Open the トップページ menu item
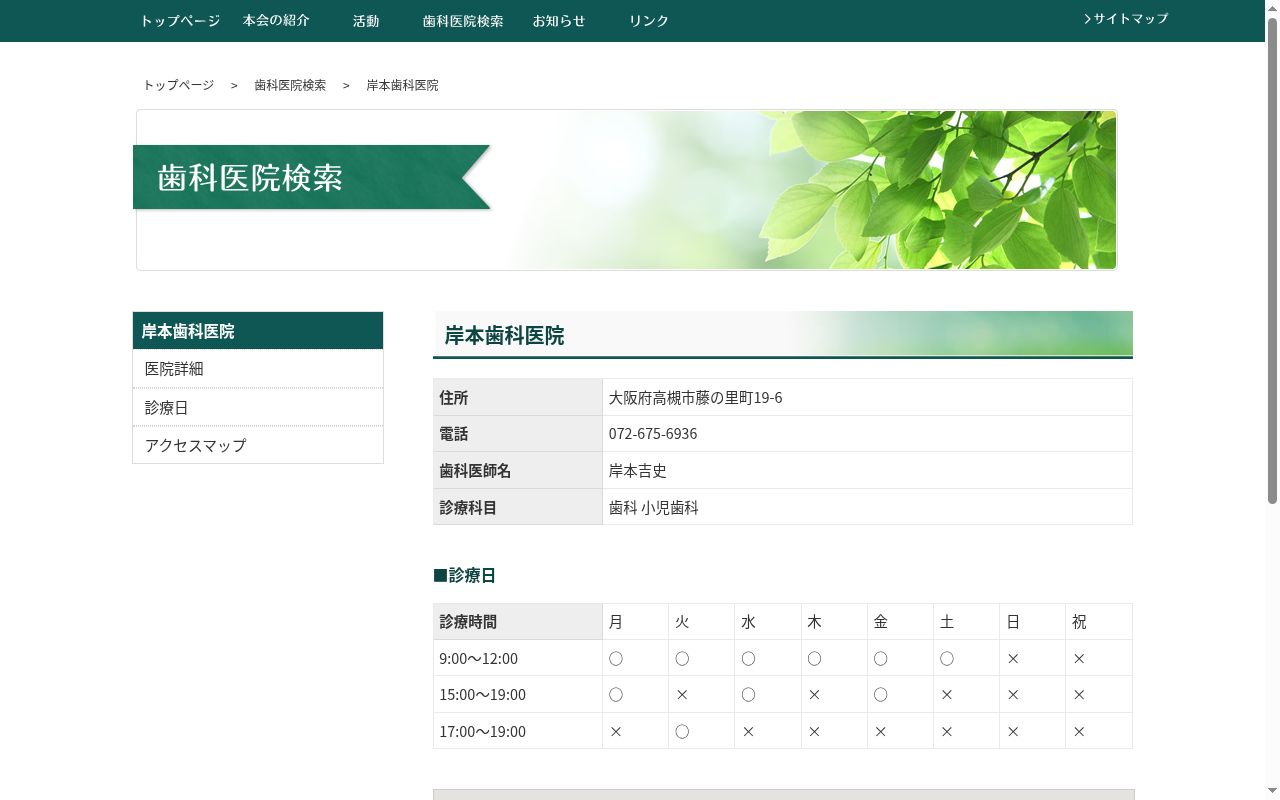 click(x=180, y=21)
